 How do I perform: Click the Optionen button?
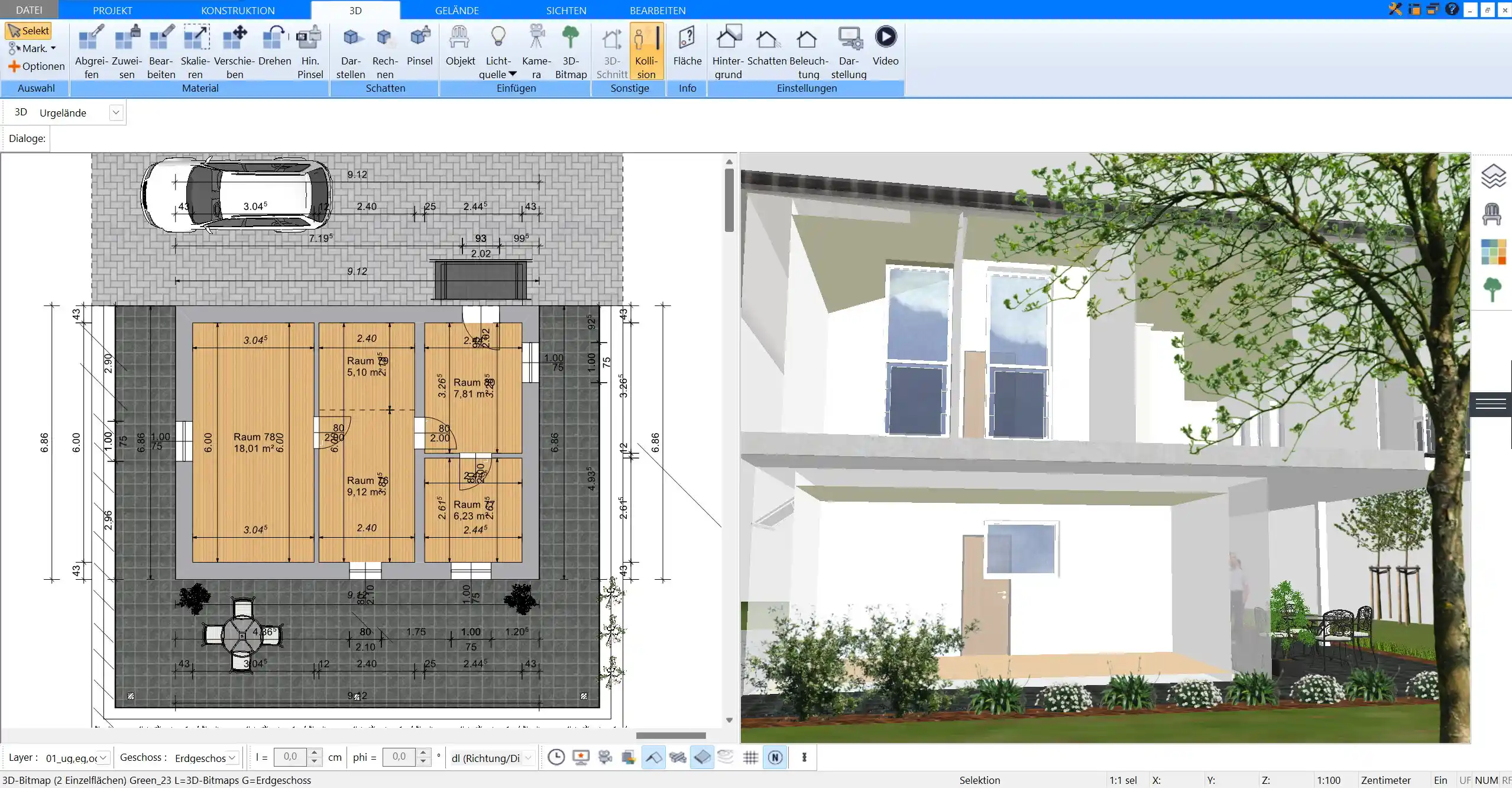[36, 66]
